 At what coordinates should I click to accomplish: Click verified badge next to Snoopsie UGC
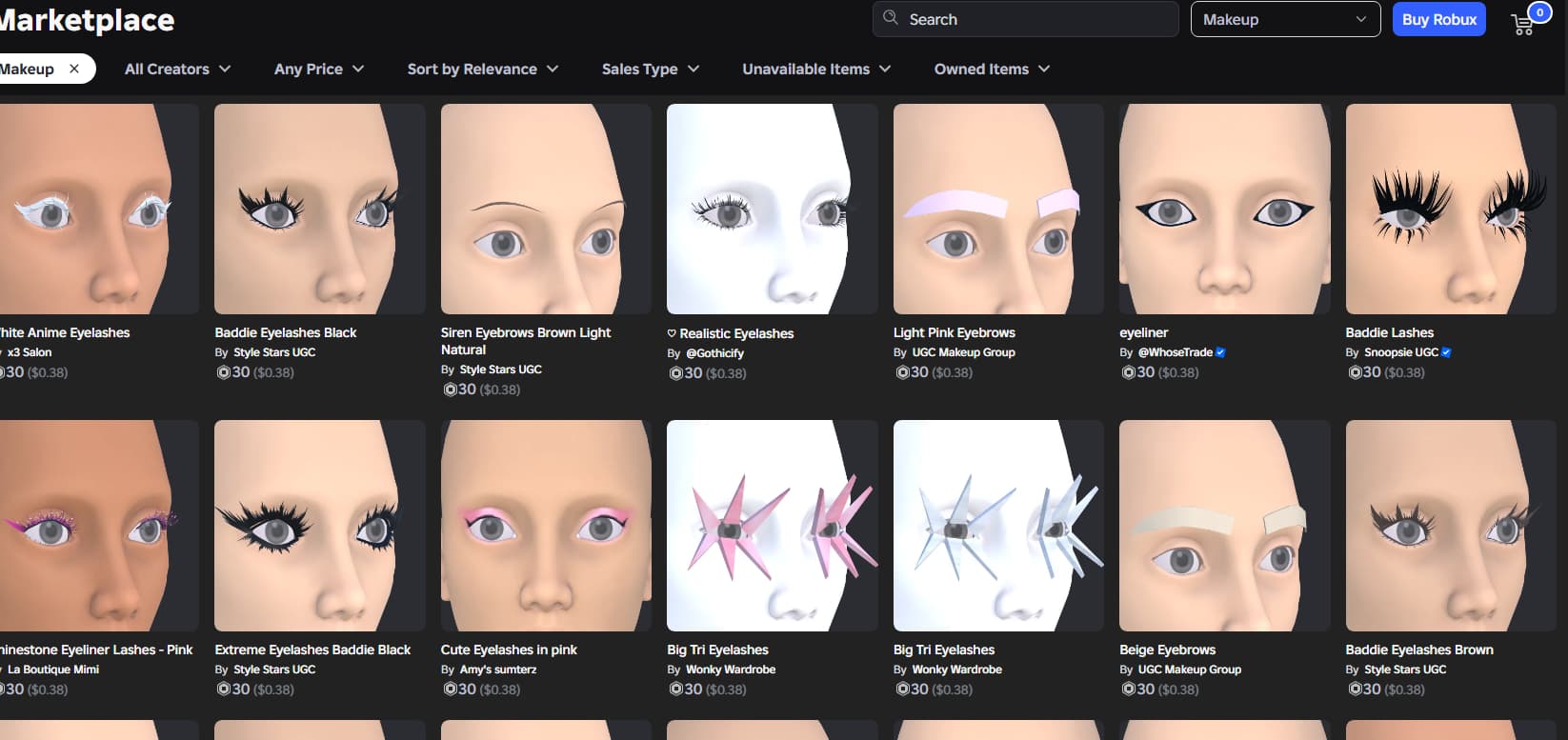[1446, 352]
